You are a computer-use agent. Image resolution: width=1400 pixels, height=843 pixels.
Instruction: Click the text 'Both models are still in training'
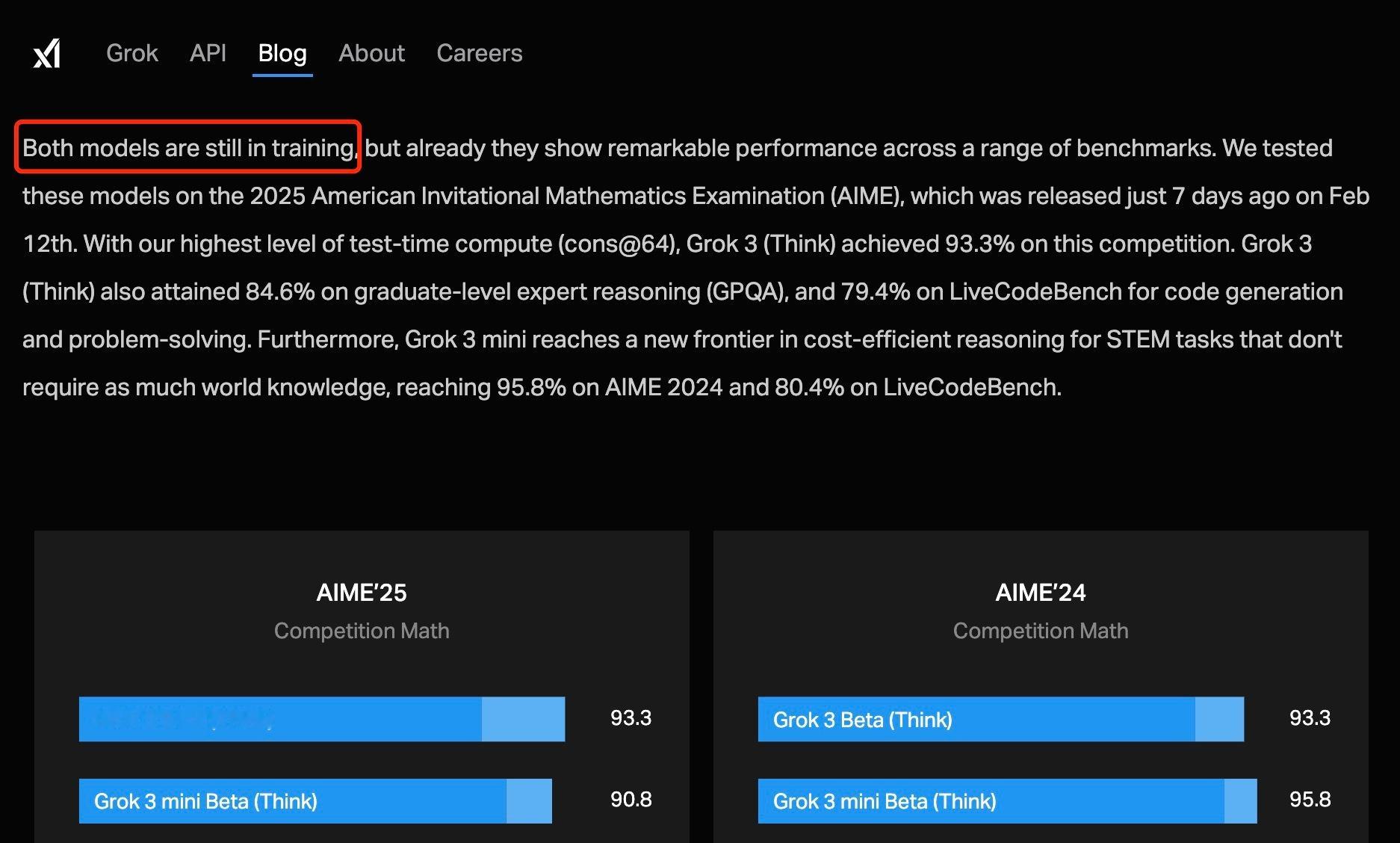[188, 148]
